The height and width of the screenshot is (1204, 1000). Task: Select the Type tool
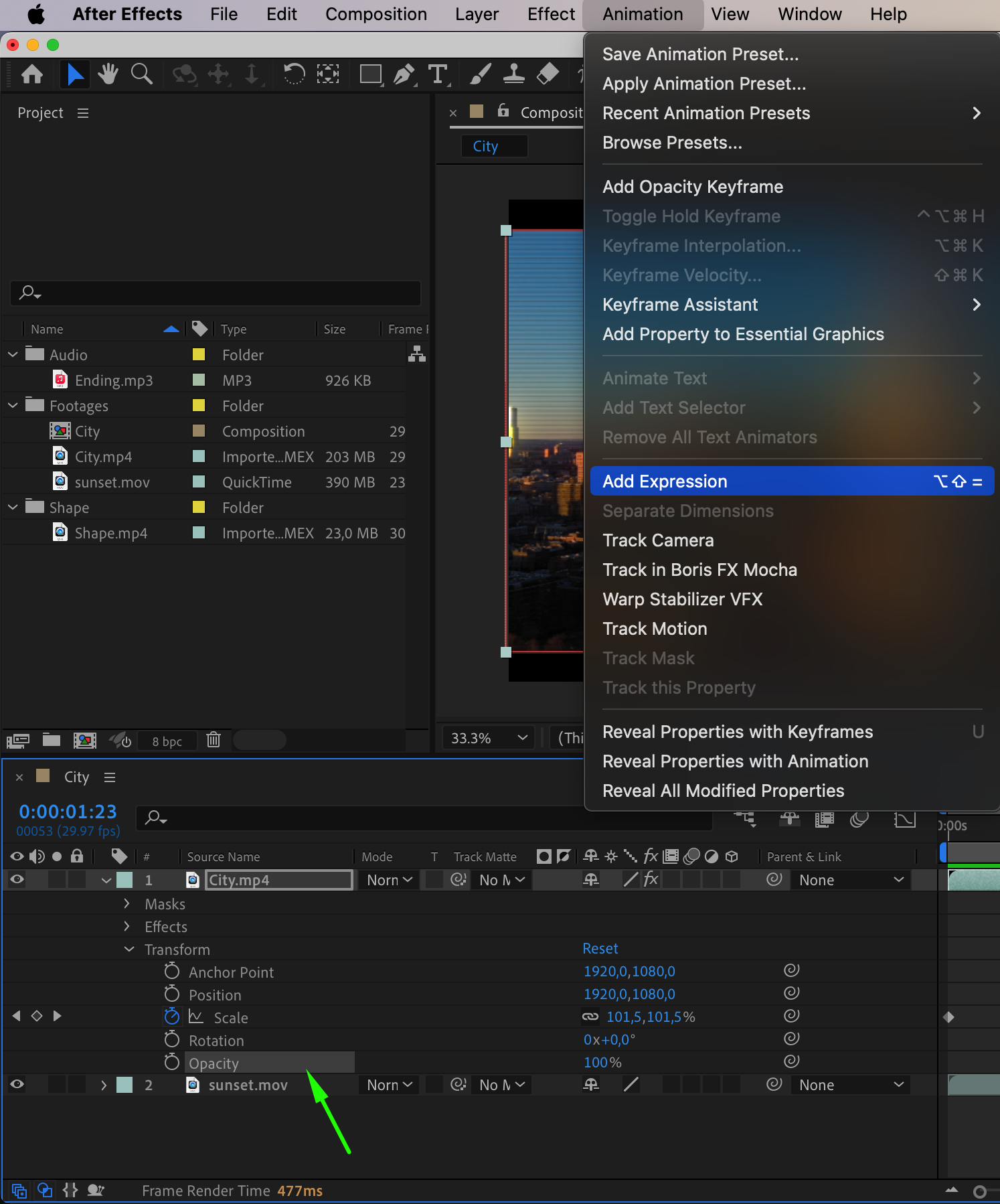click(x=438, y=74)
